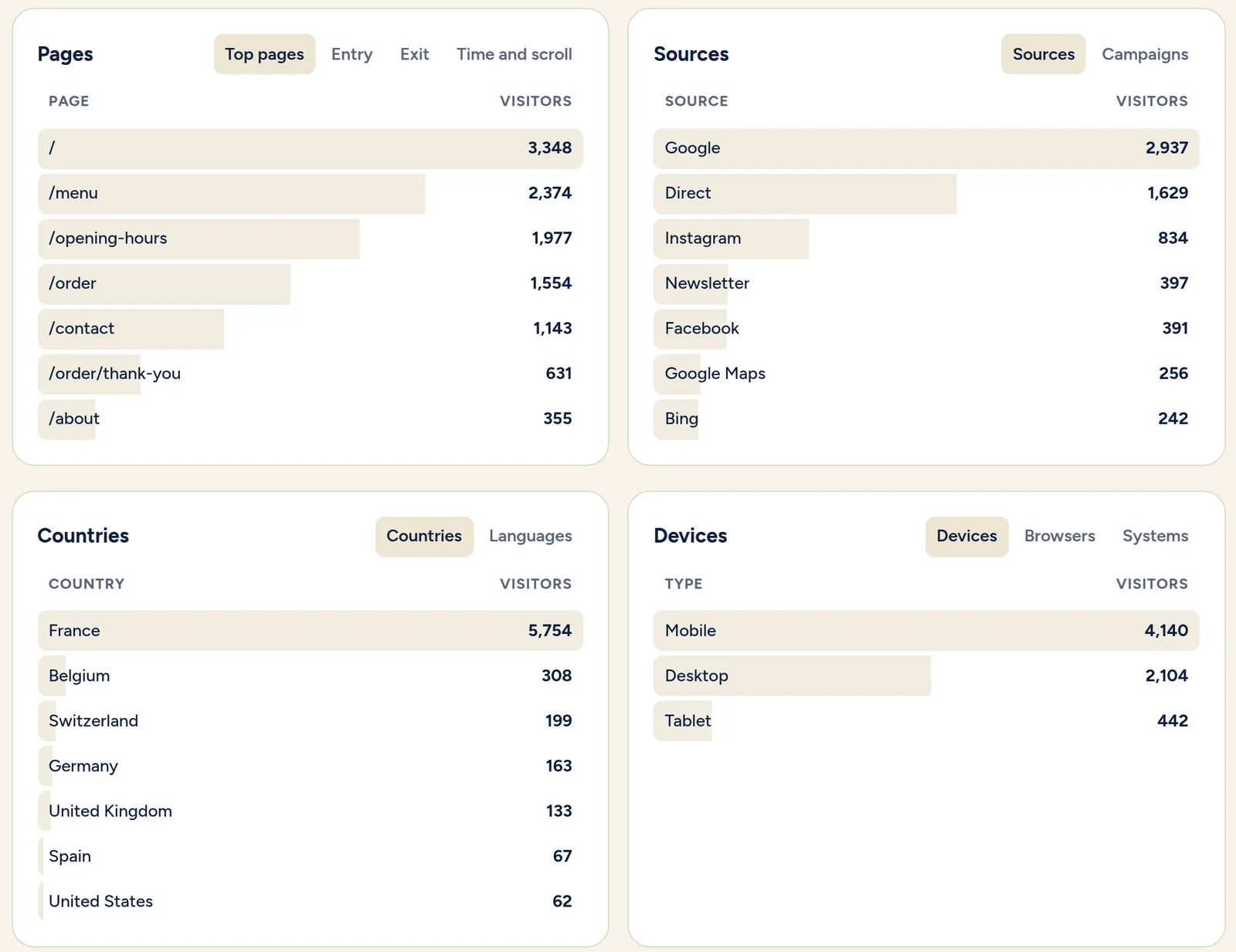Switch to the Campaigns tab
The image size is (1236, 952).
[x=1145, y=54]
